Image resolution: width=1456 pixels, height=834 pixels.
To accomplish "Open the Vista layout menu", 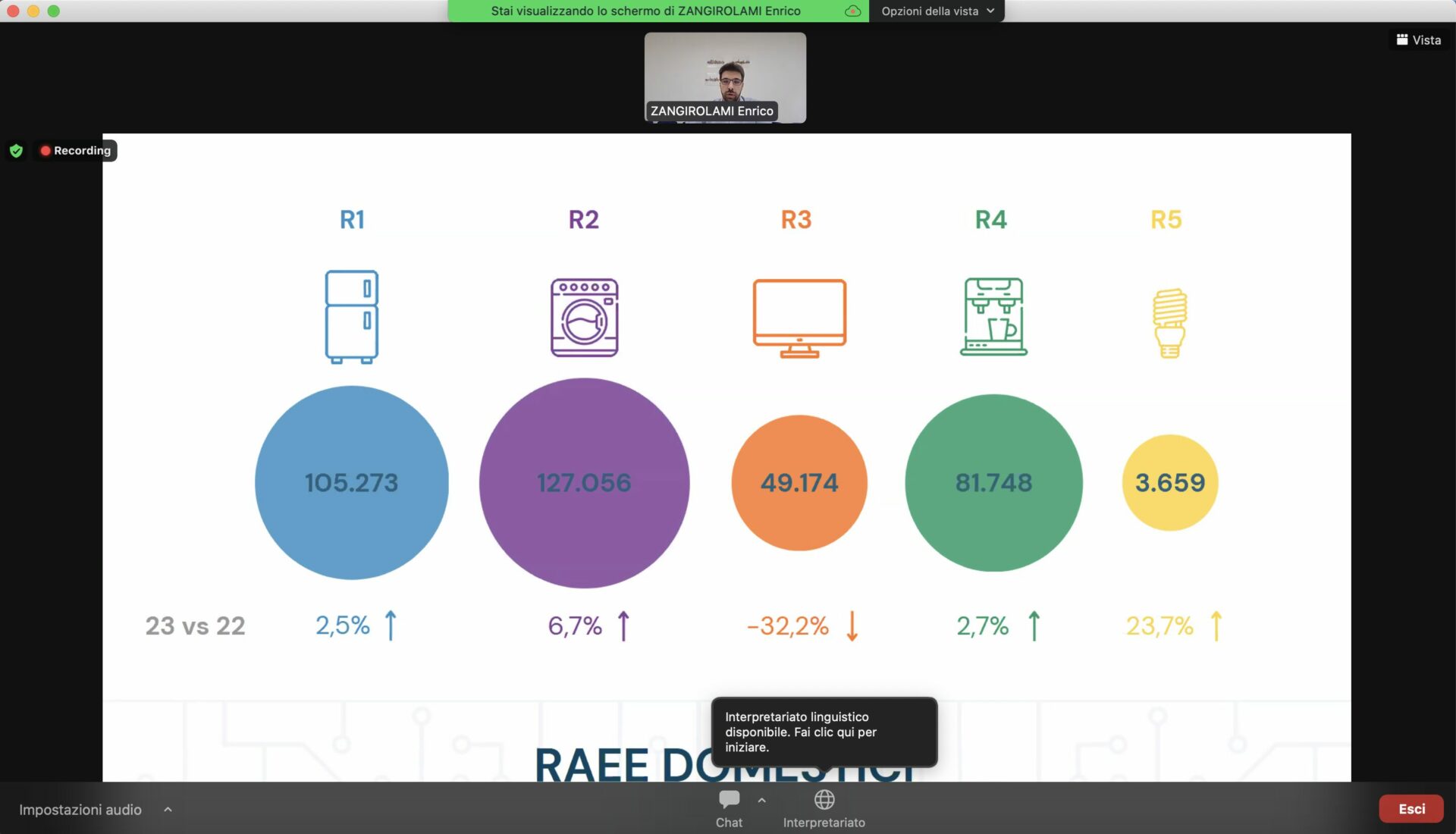I will 1419,40.
